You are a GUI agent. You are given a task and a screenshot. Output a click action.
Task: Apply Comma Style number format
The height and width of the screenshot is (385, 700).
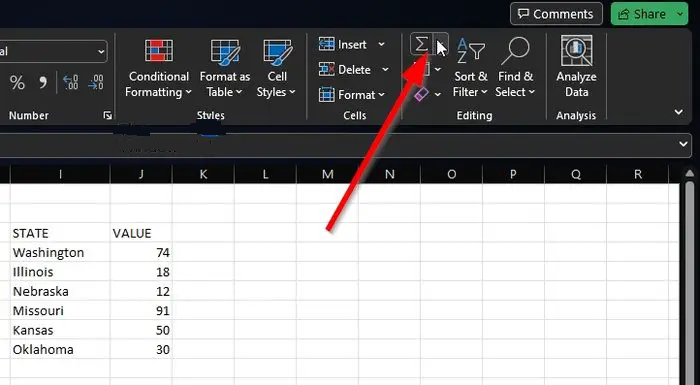(43, 83)
